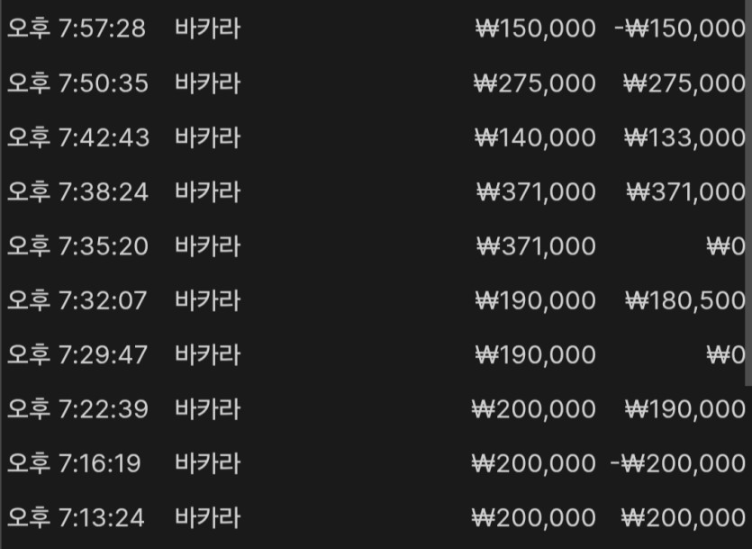Click the ₩190,000 result at 7:22:39

[x=685, y=408]
